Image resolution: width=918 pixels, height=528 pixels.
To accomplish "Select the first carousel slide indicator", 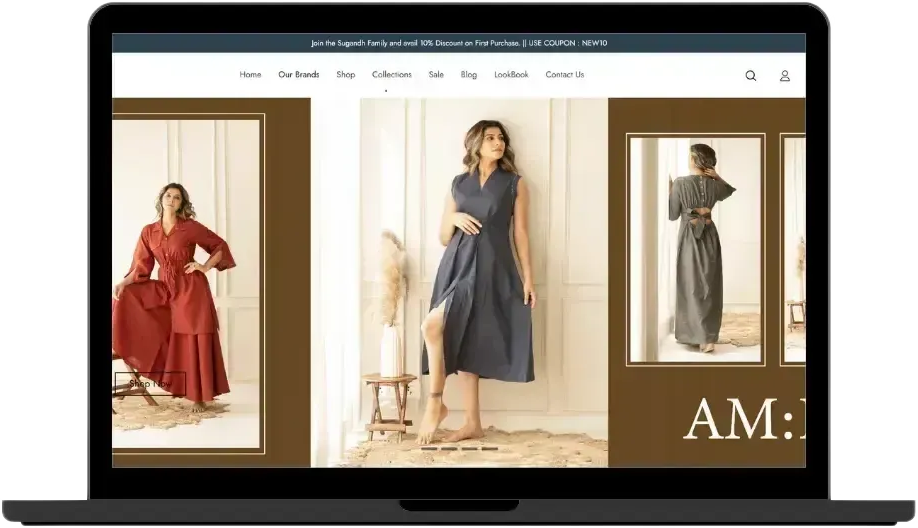I will tap(429, 449).
